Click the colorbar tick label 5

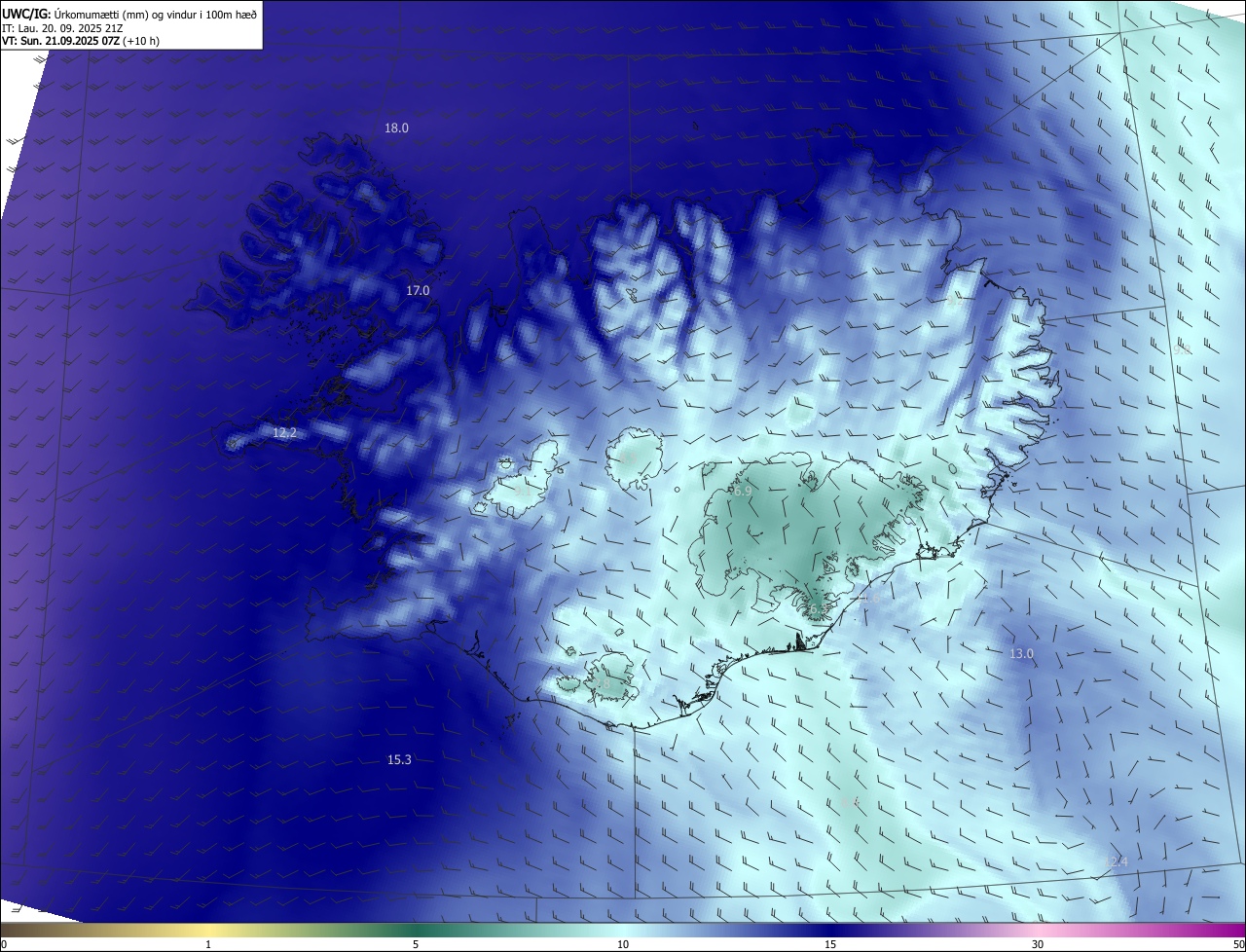pos(416,944)
